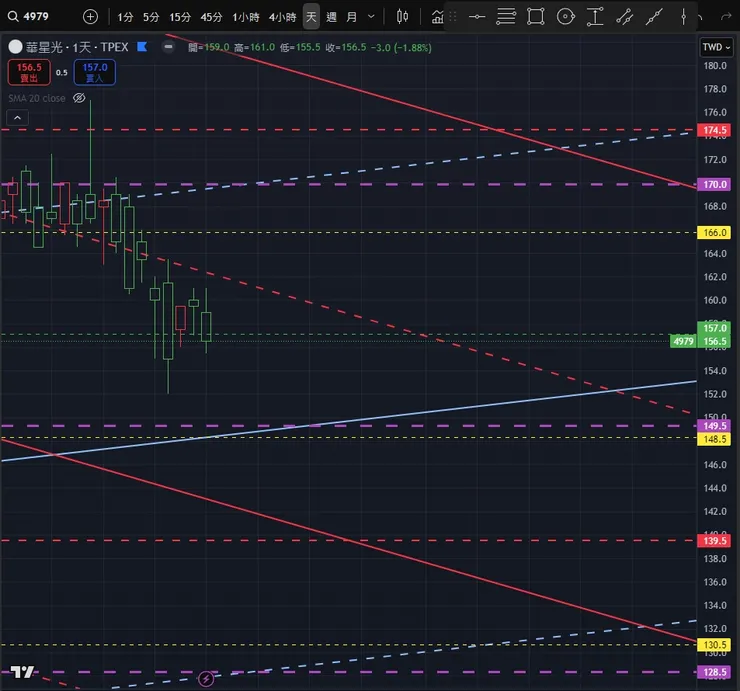Switch to the 5分 interval
Viewport: 740px width, 691px height.
tap(151, 17)
